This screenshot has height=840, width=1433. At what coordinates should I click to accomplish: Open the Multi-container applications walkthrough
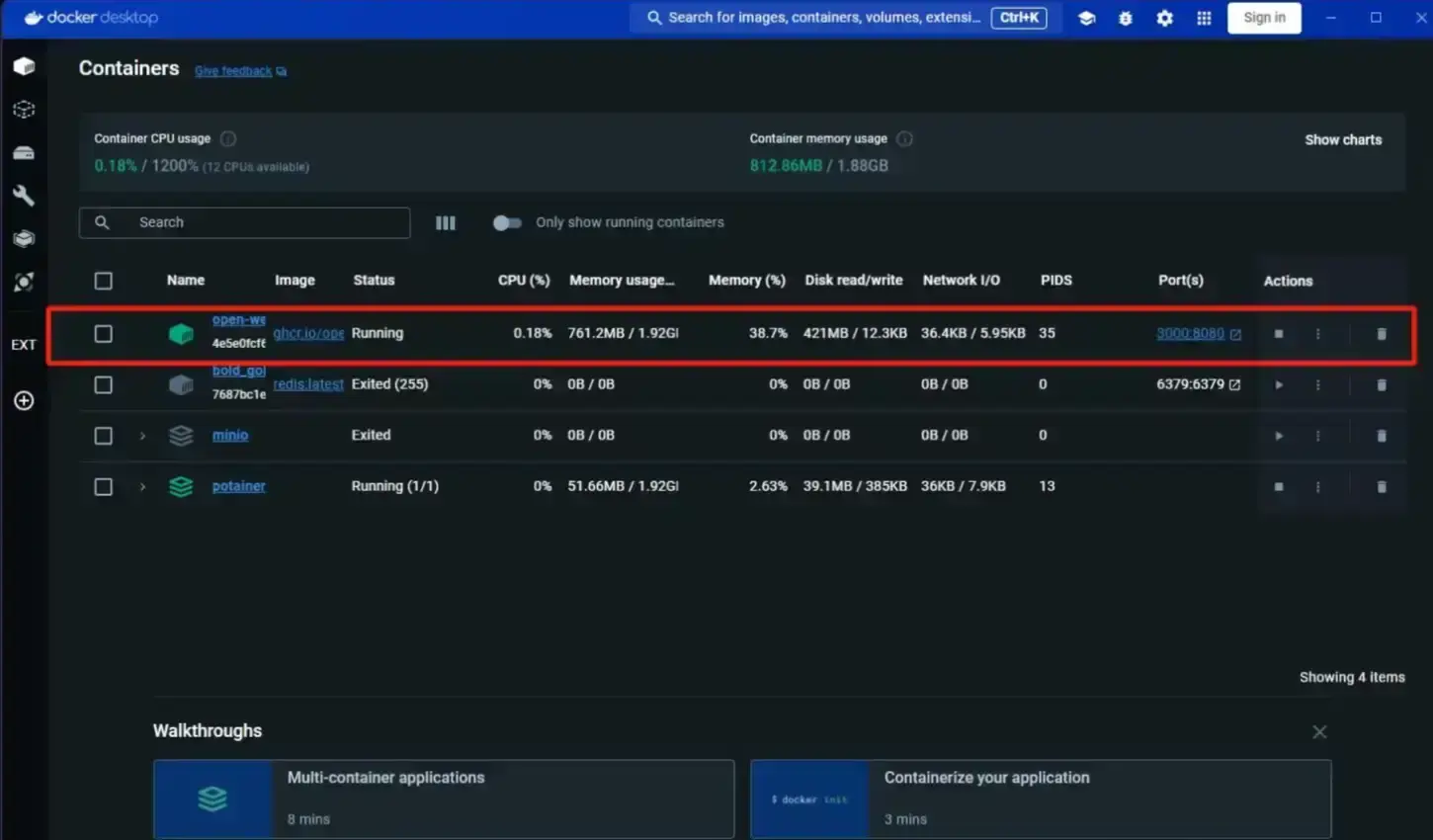coord(444,798)
